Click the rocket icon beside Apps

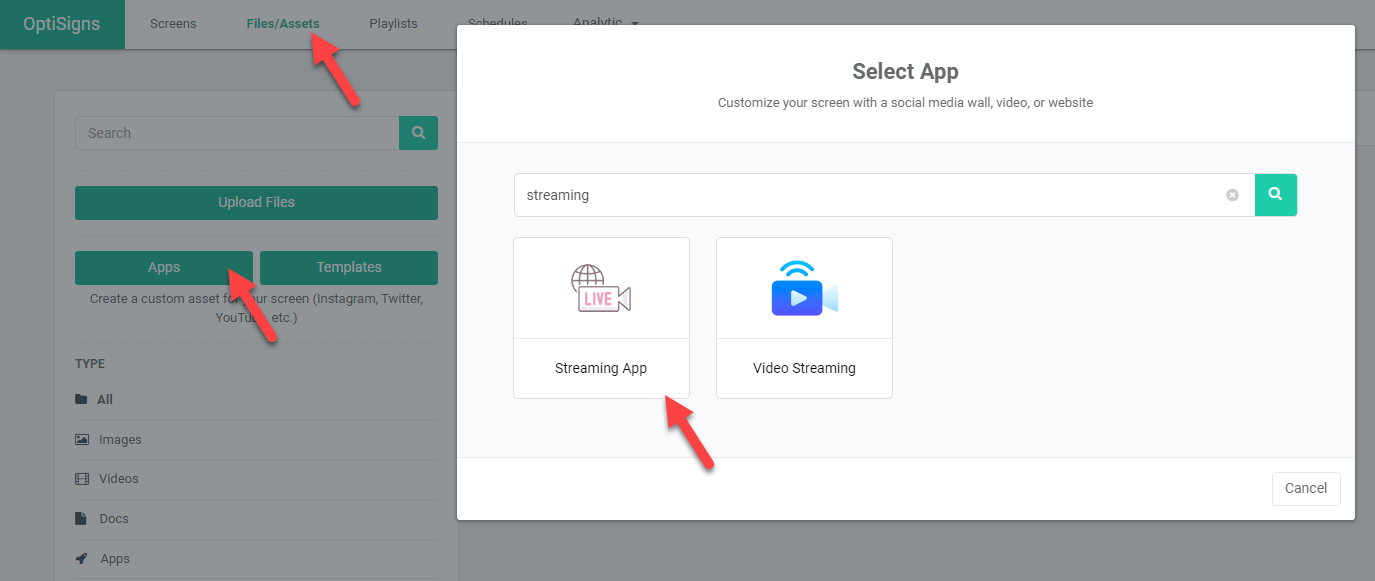[x=81, y=559]
